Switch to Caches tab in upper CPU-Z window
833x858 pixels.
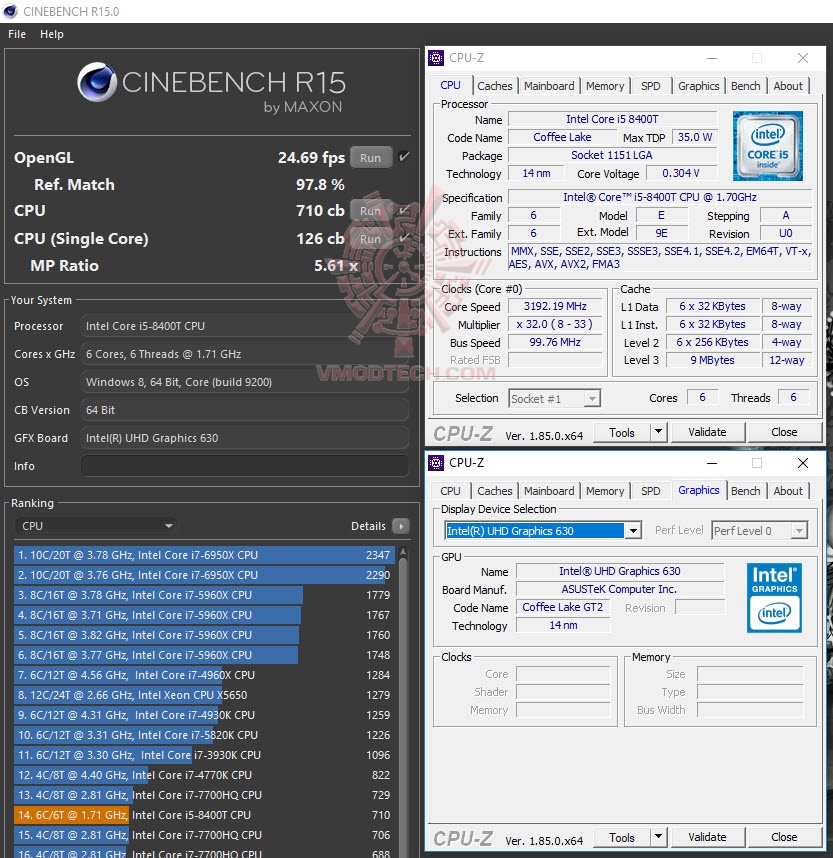tap(494, 86)
